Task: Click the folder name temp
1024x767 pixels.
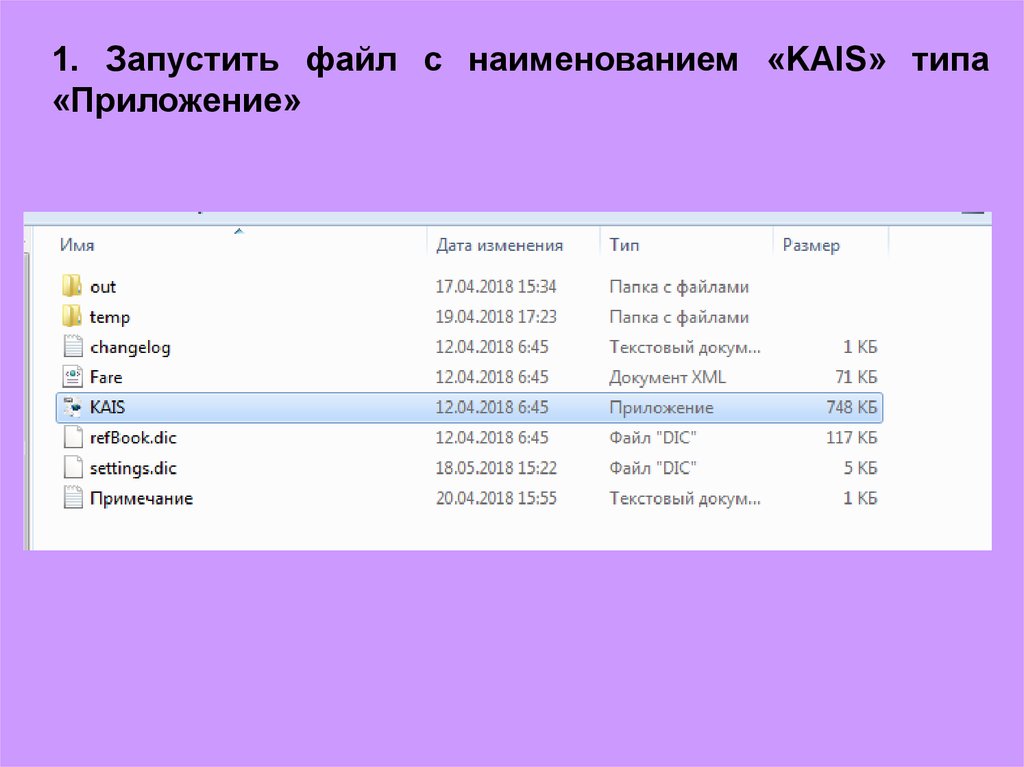Action: 110,318
